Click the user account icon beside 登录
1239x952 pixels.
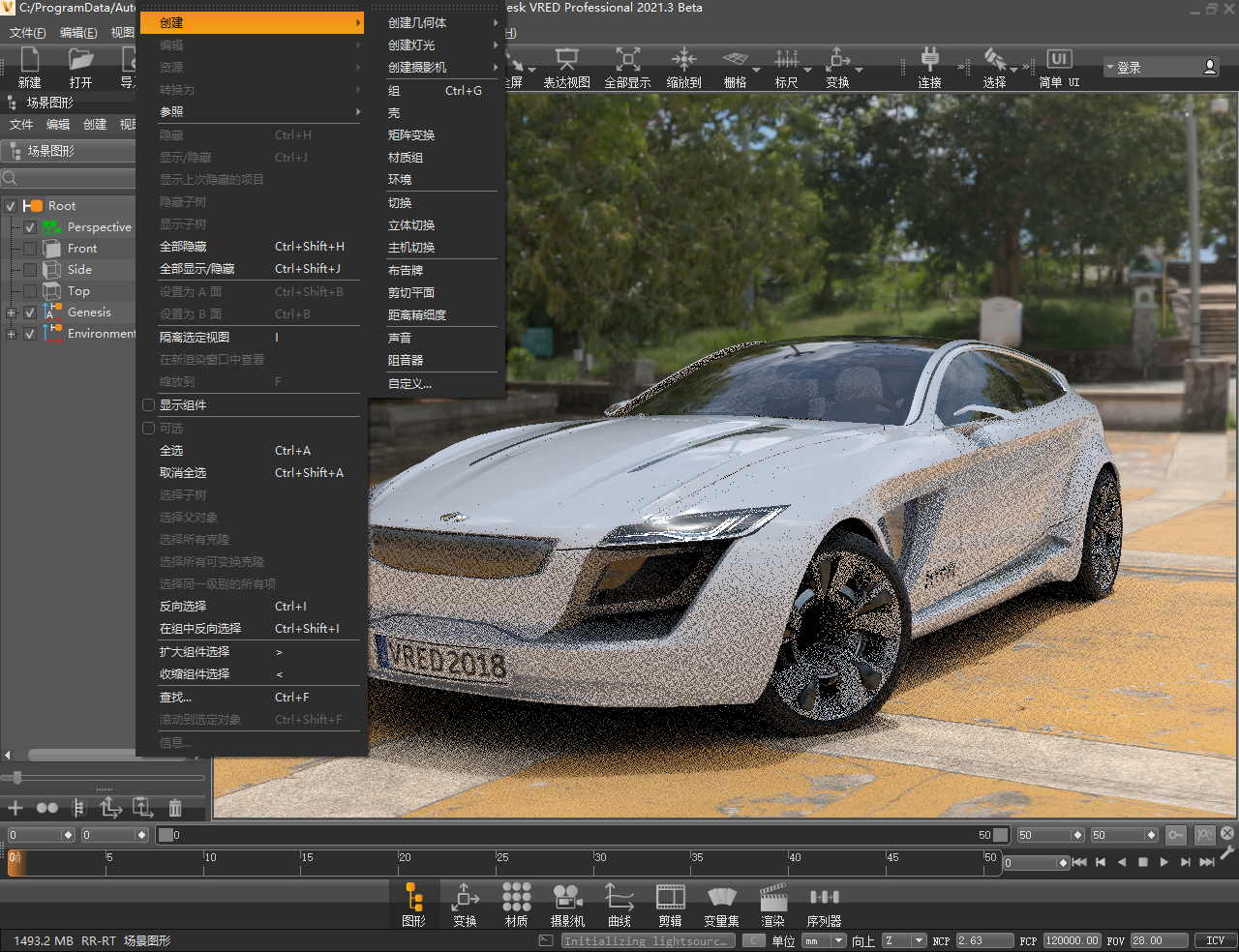[x=1210, y=67]
